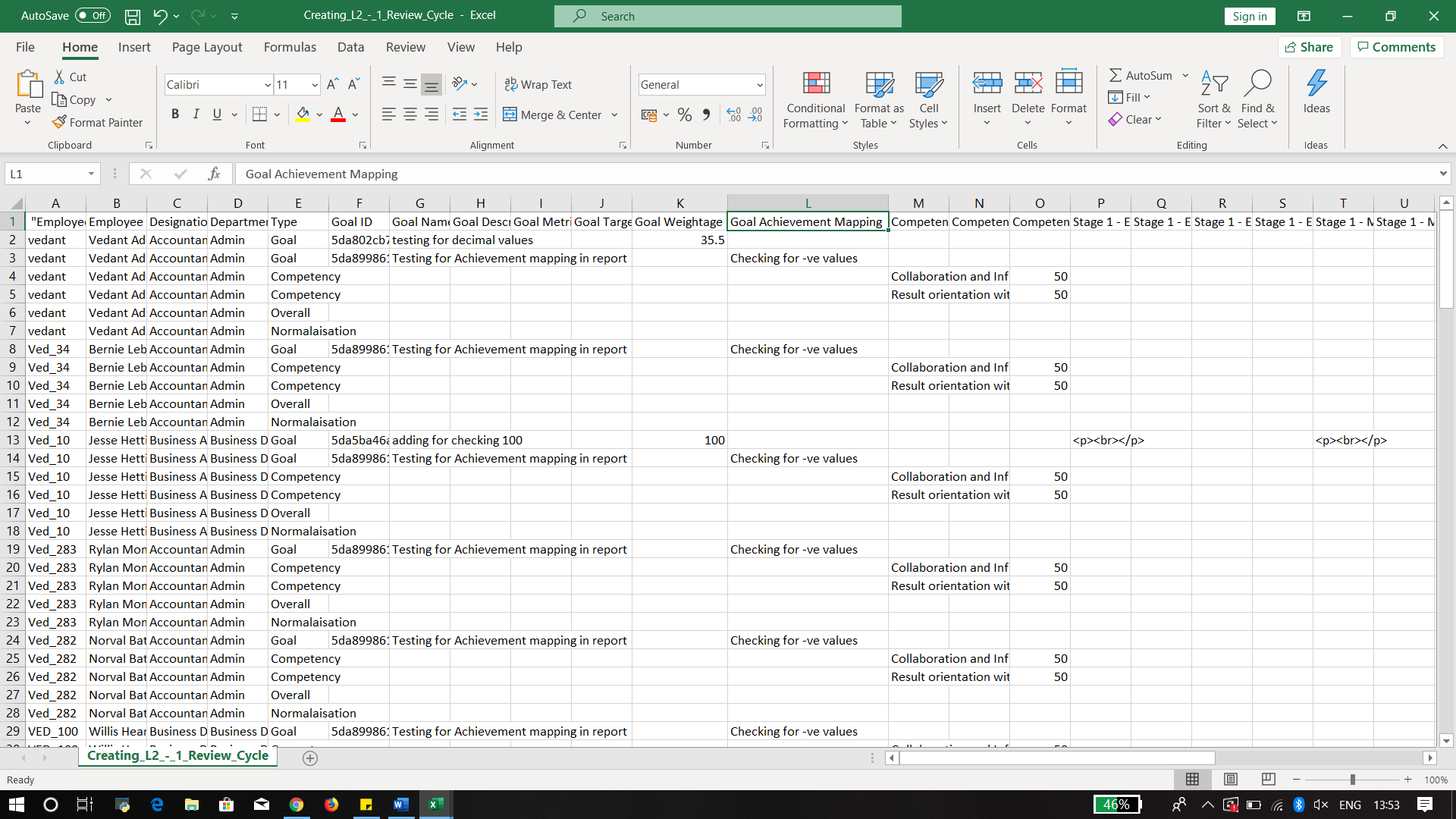Click the Sign in button

[x=1249, y=16]
